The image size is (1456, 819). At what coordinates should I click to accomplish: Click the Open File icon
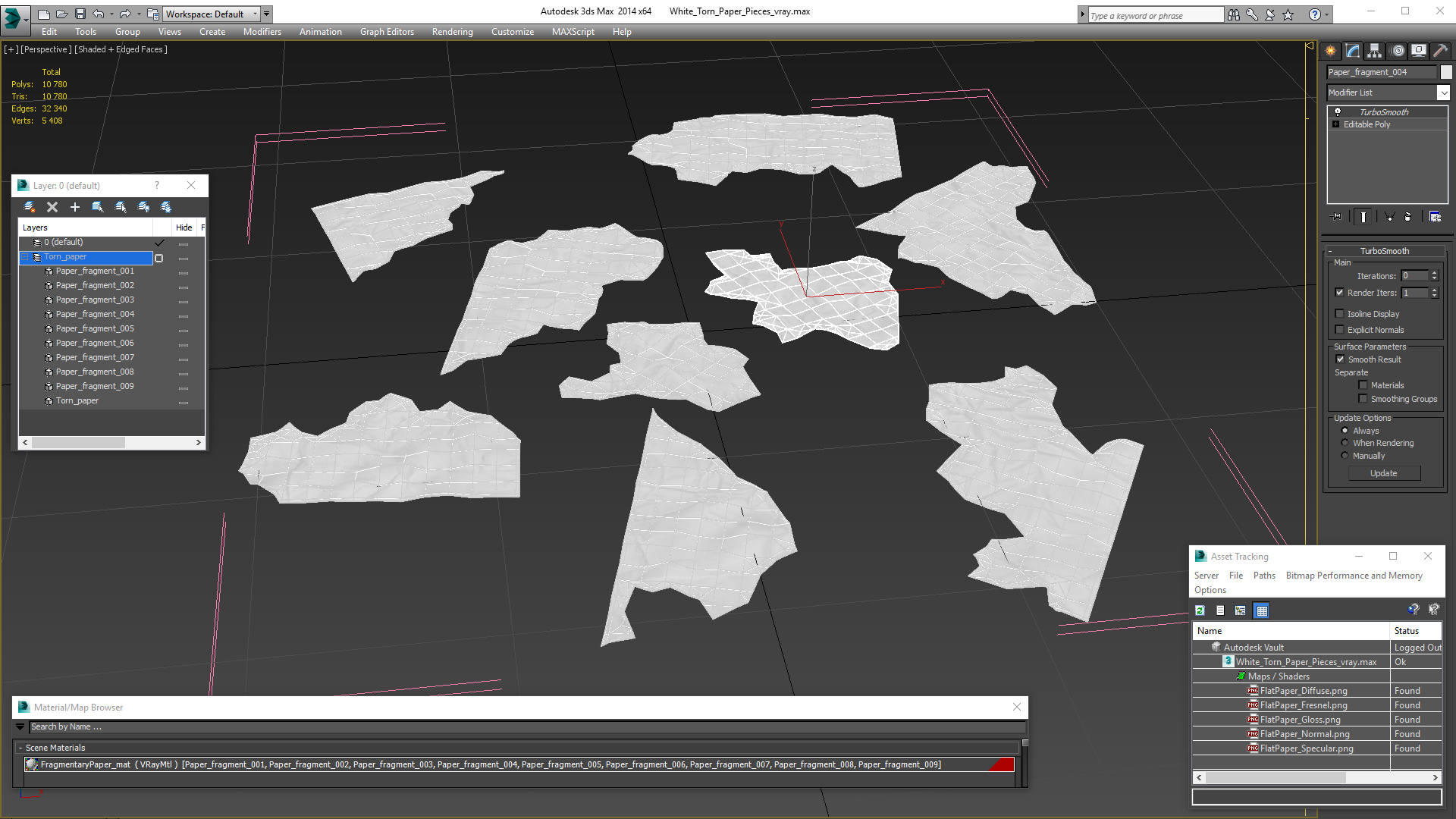pyautogui.click(x=61, y=14)
